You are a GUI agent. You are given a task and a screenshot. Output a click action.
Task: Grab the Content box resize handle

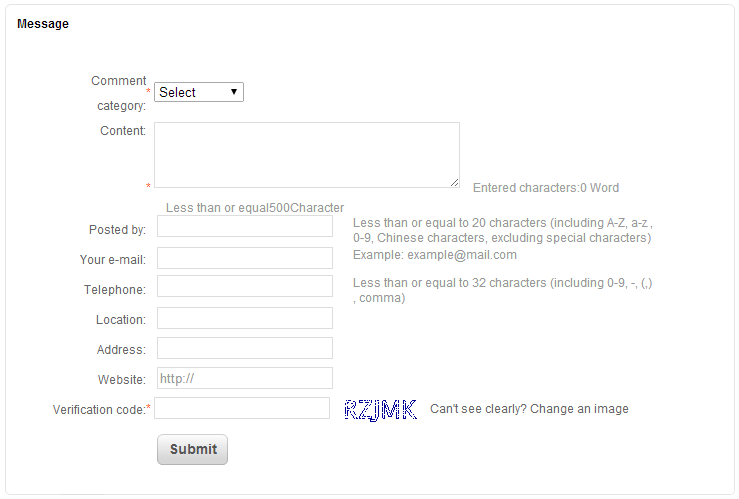[x=454, y=182]
